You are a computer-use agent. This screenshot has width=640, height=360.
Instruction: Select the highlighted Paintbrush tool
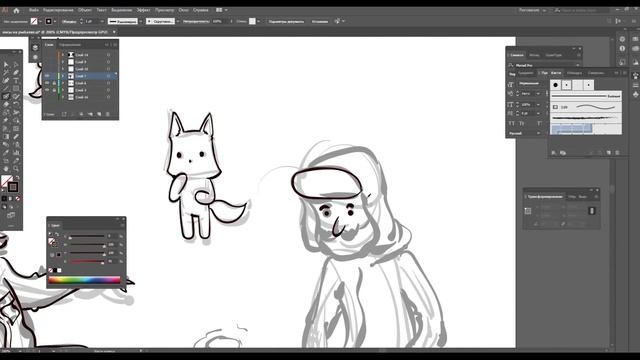point(6,97)
